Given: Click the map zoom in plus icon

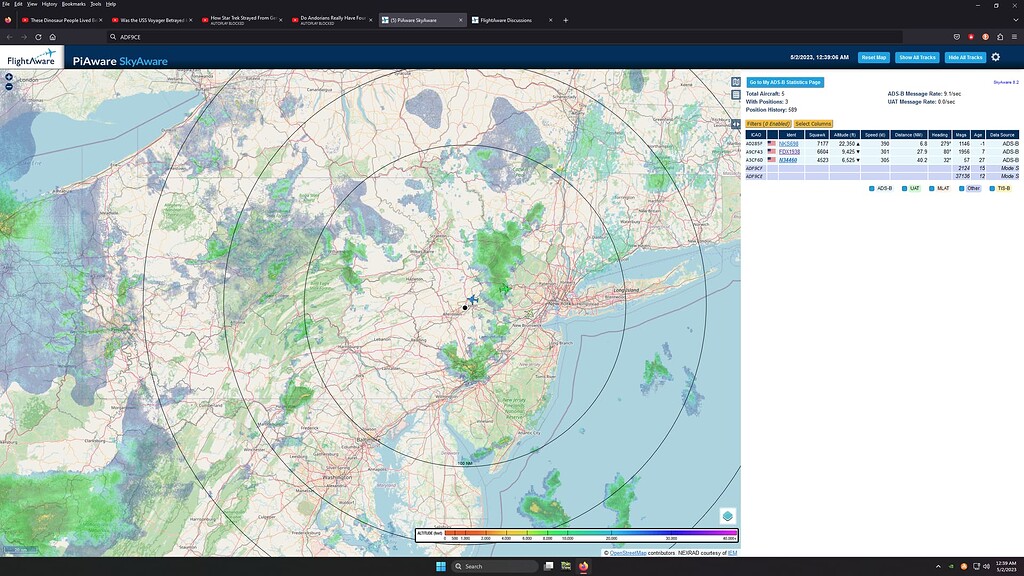Looking at the screenshot, I should tap(8, 76).
